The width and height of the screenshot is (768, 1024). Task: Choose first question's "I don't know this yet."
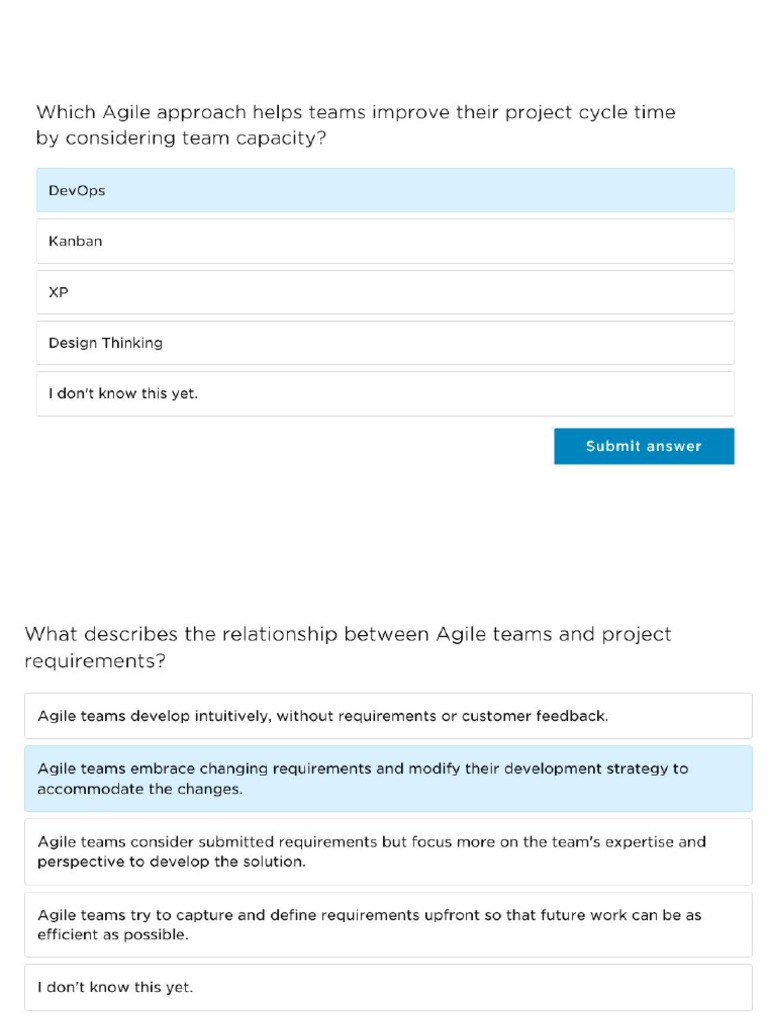click(385, 394)
